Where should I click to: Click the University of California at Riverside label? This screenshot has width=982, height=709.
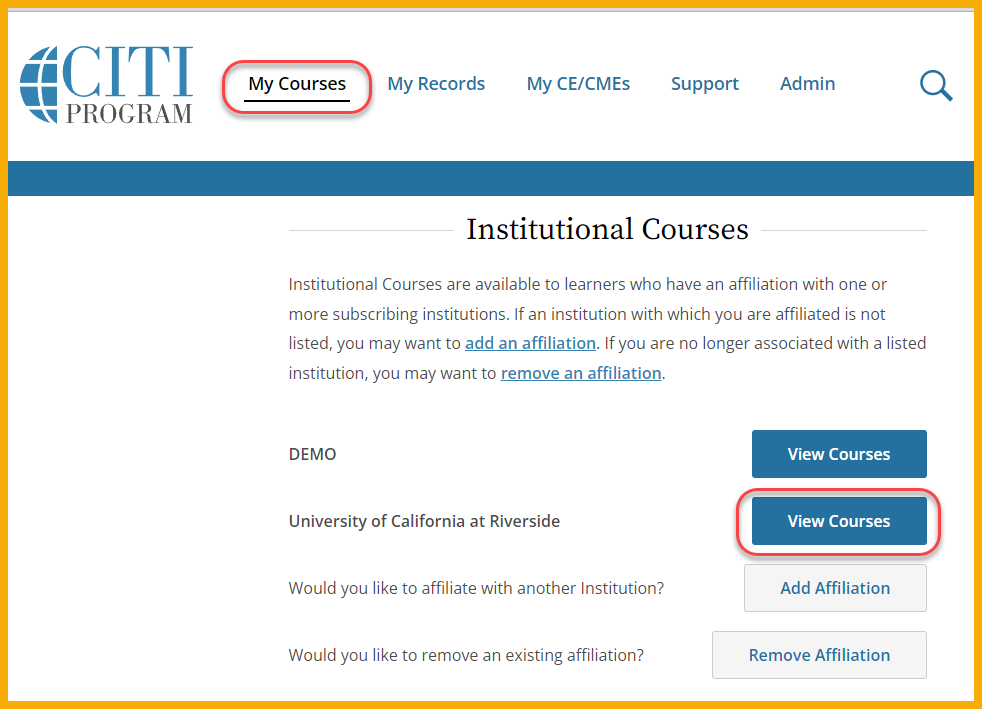pyautogui.click(x=424, y=521)
